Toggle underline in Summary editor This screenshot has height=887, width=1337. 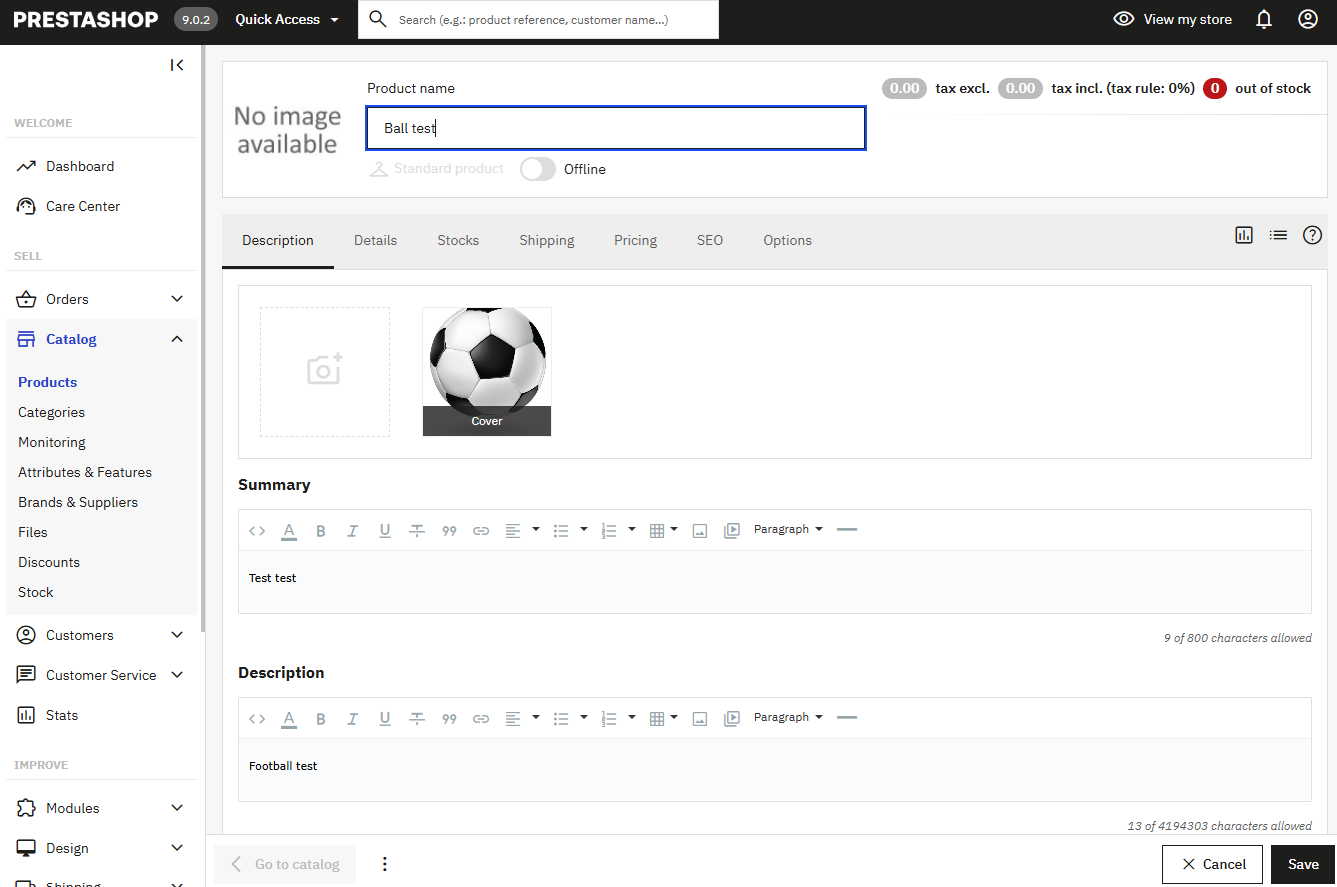pos(385,531)
